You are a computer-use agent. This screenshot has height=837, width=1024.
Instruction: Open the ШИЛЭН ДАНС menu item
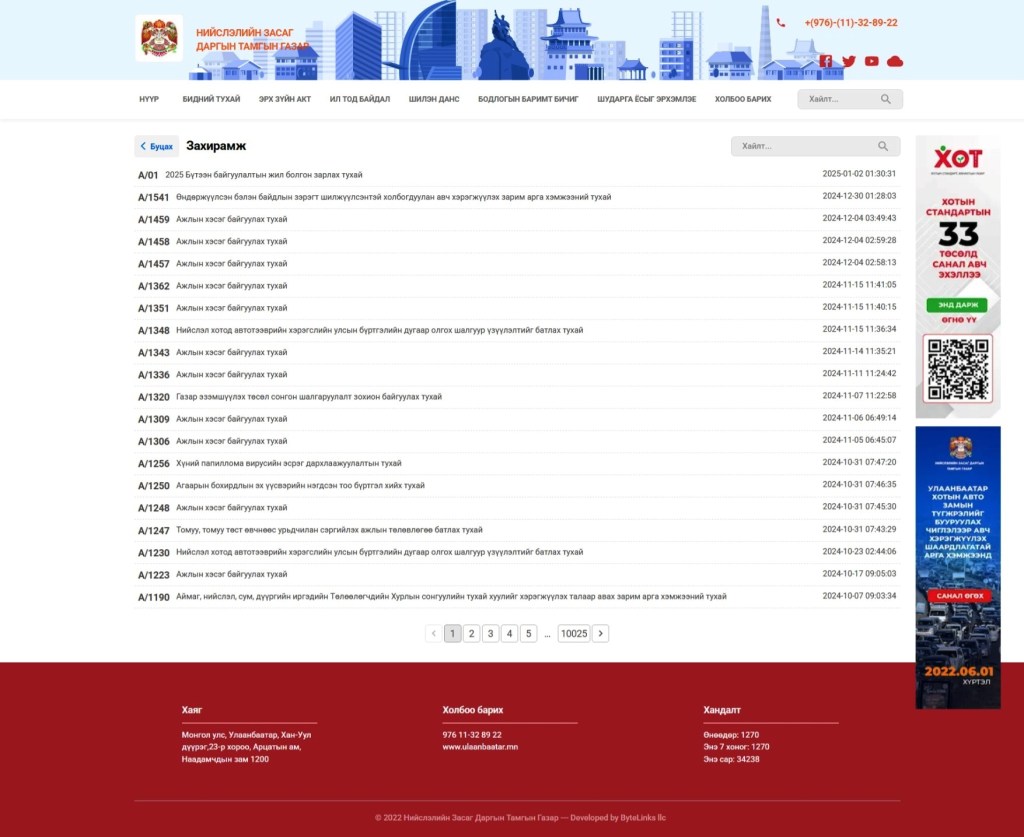[434, 99]
